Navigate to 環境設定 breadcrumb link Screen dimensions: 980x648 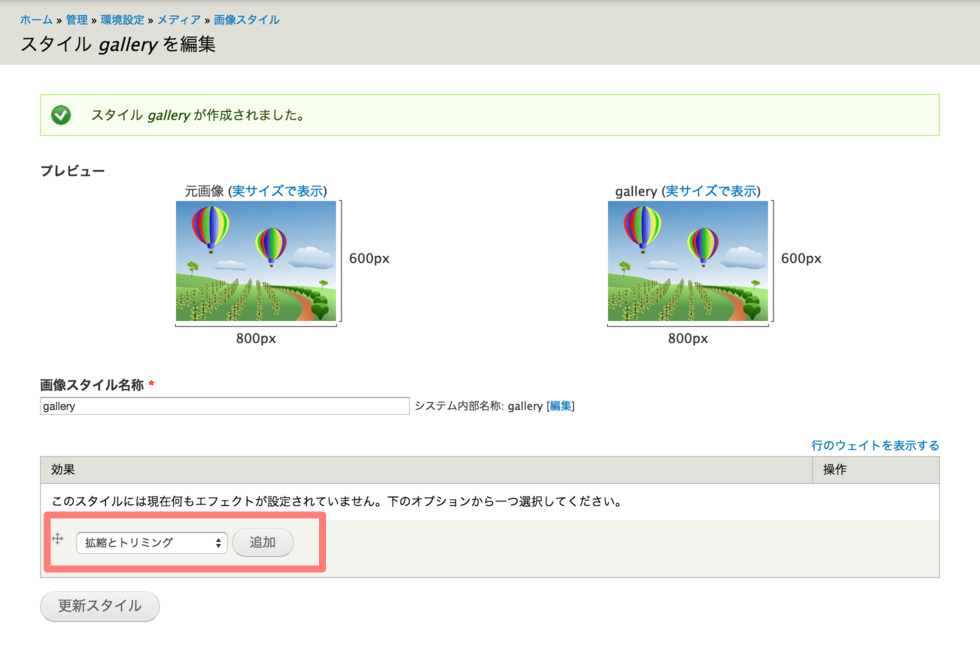[x=124, y=20]
